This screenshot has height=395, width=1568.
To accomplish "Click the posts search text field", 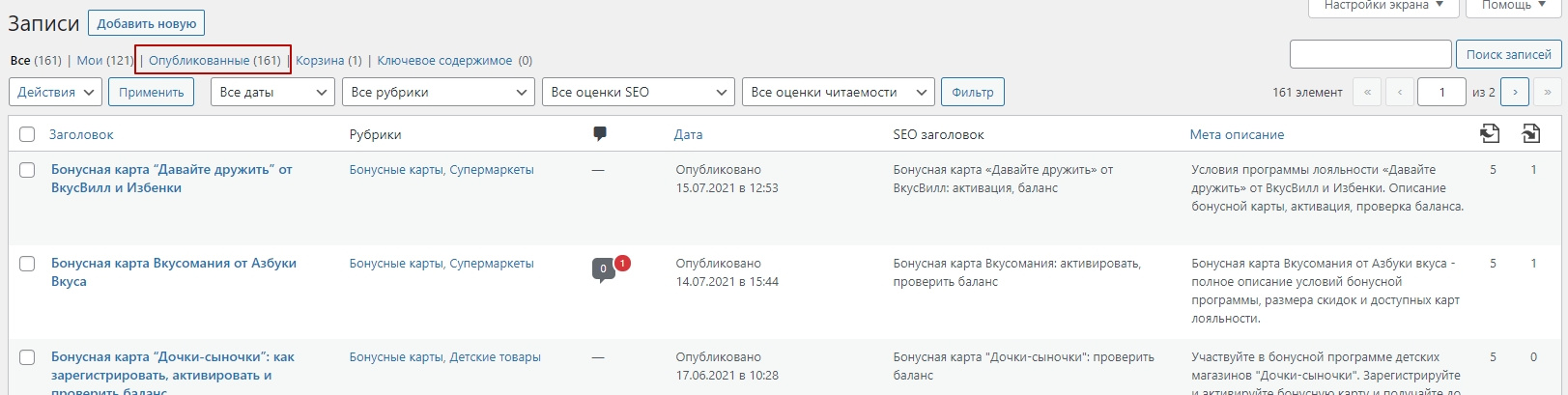I will [1370, 54].
